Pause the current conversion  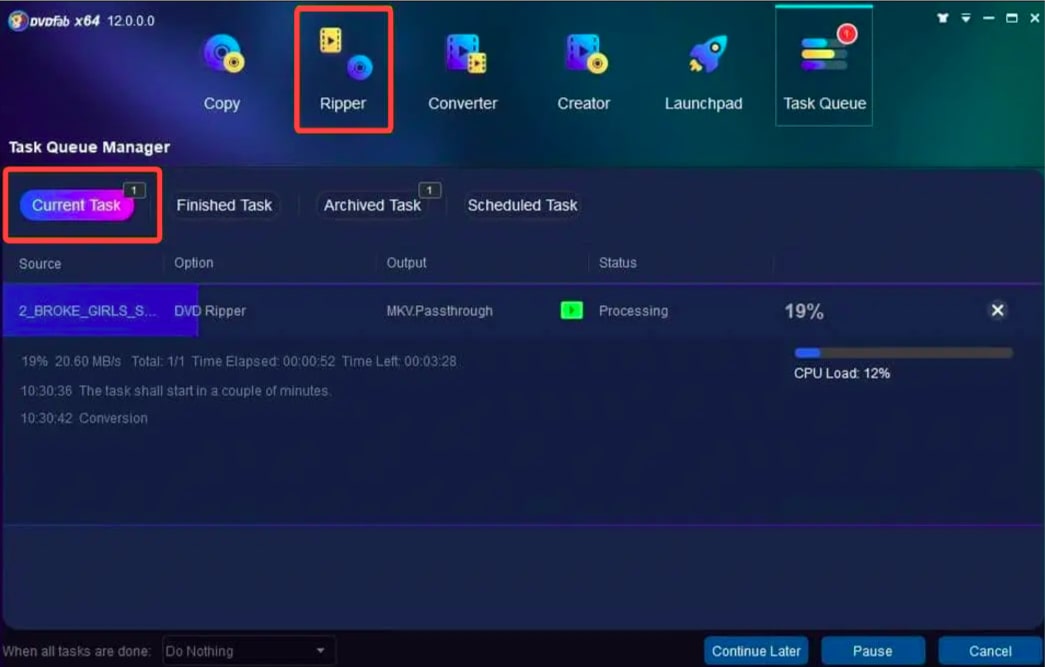click(872, 650)
